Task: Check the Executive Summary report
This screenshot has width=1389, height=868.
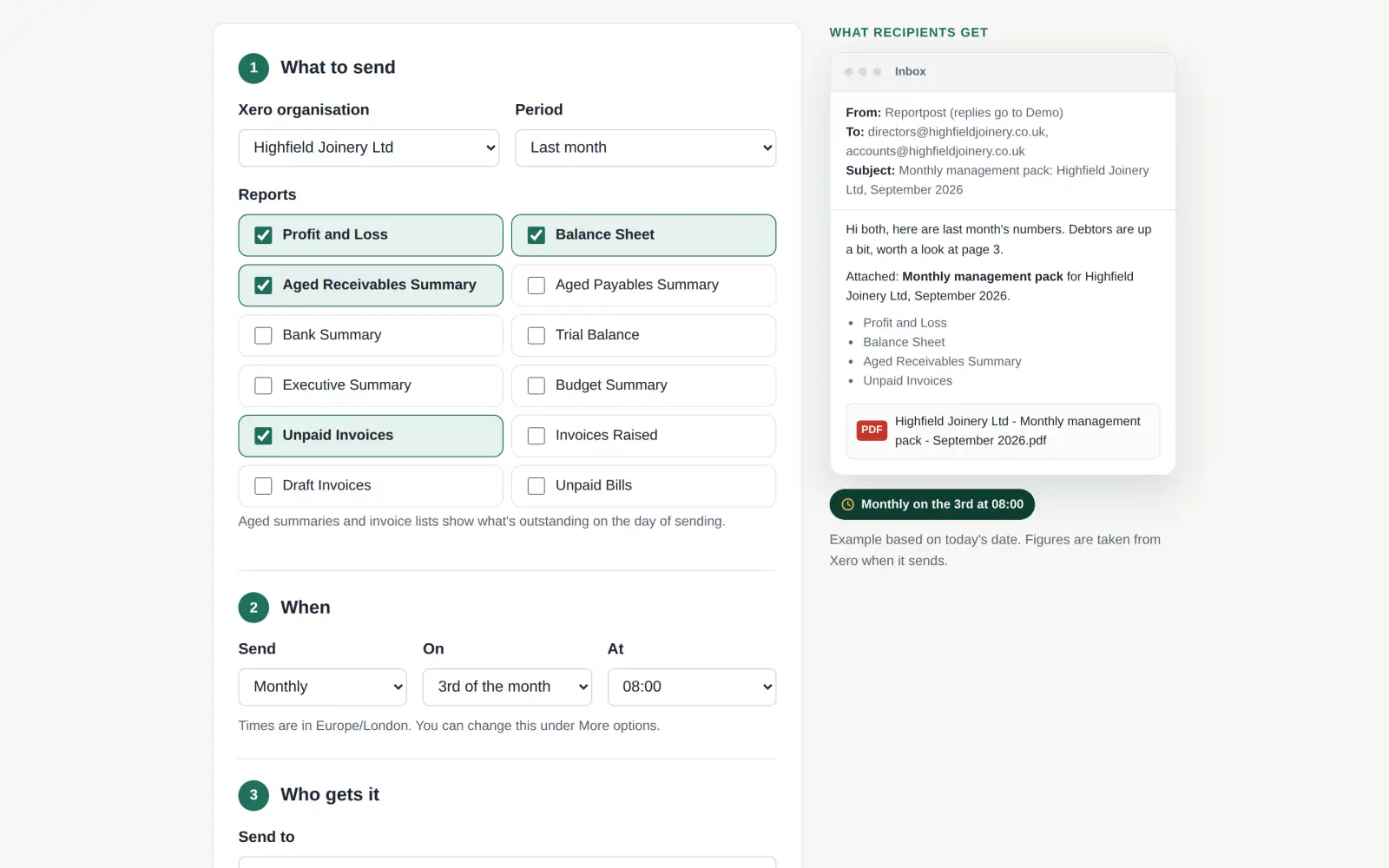Action: pos(263,385)
